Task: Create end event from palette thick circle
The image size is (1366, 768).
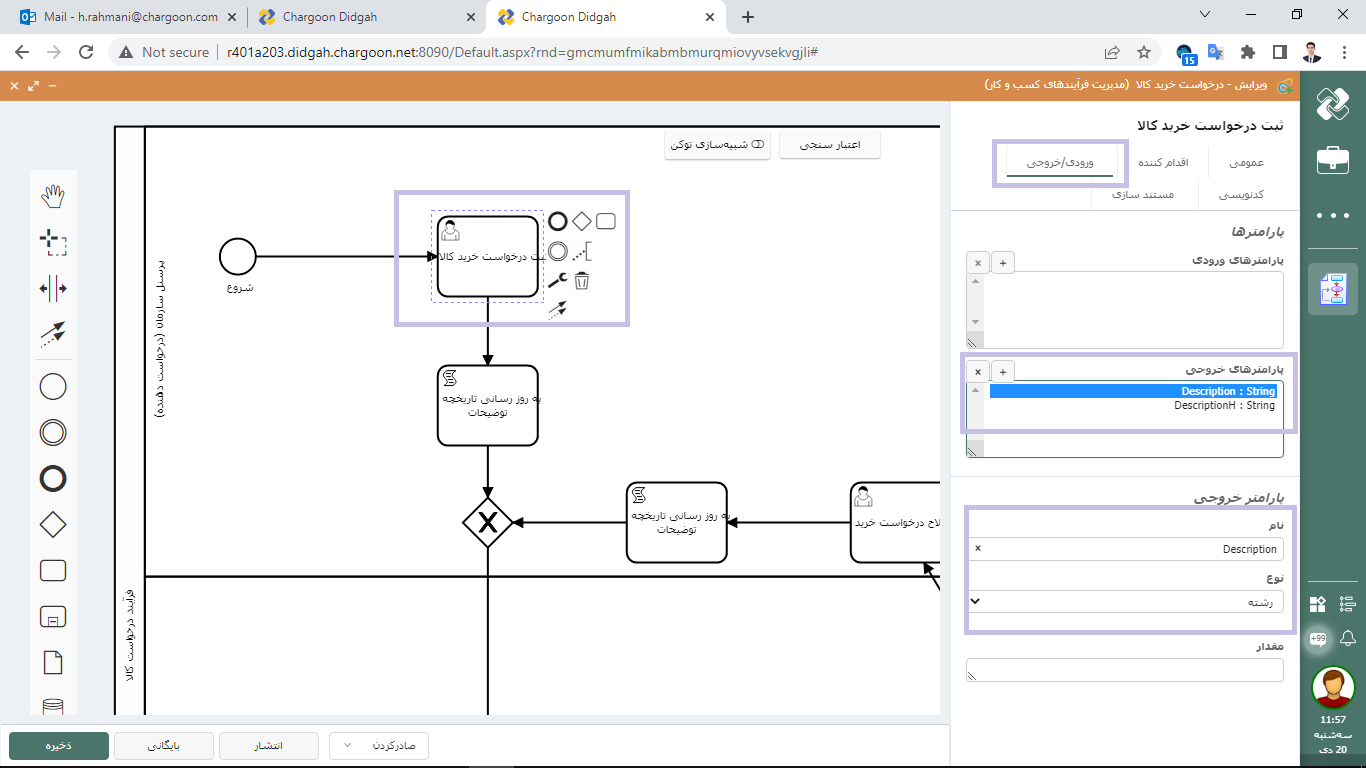Action: tap(52, 479)
